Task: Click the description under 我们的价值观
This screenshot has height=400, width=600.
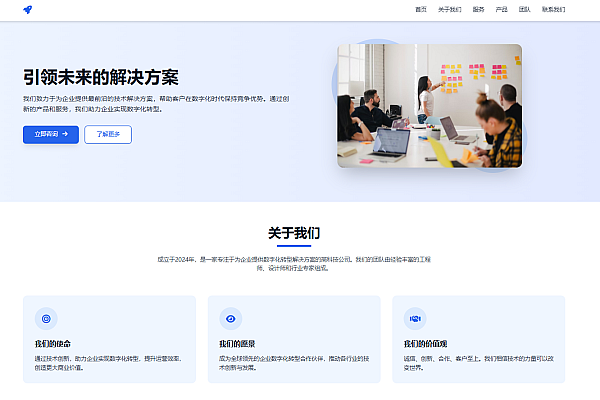Action: pyautogui.click(x=478, y=363)
